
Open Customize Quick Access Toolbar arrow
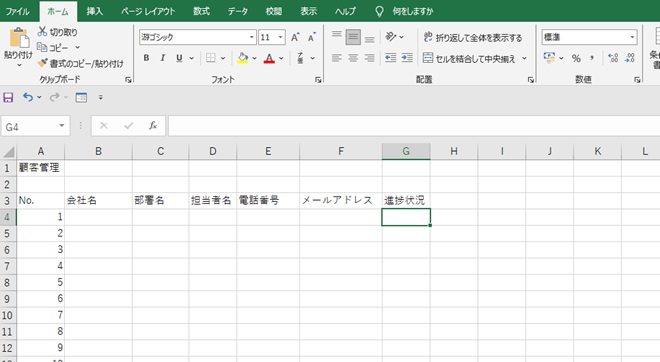click(101, 97)
